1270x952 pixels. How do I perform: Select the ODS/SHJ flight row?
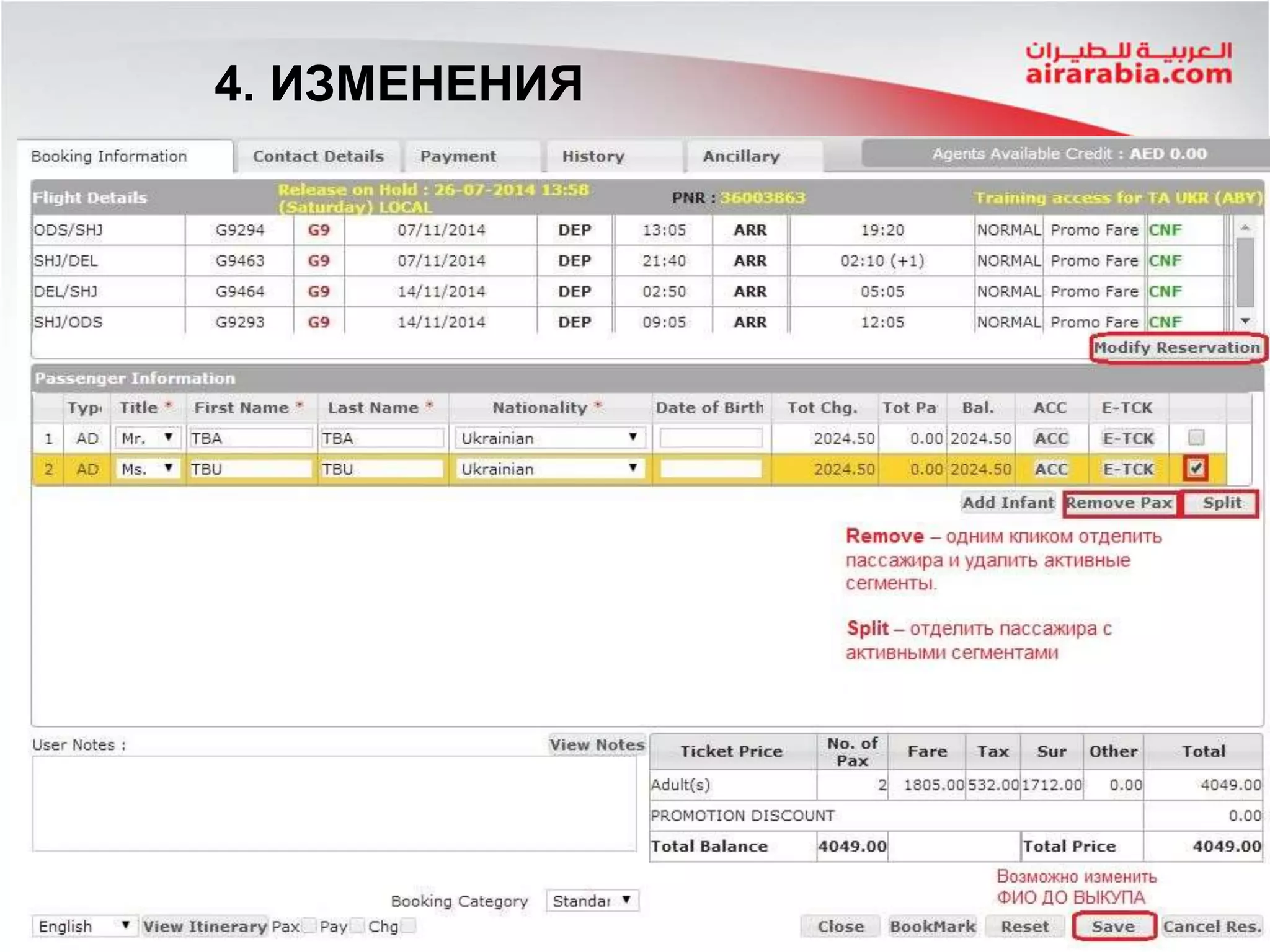pos(629,230)
